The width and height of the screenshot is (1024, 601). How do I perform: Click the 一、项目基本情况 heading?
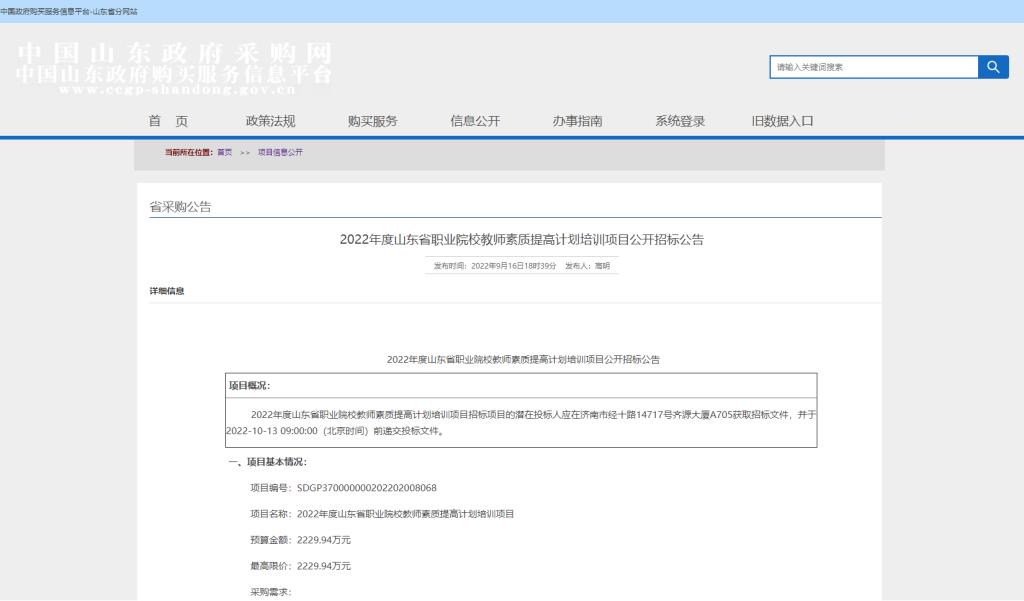pyautogui.click(x=268, y=462)
